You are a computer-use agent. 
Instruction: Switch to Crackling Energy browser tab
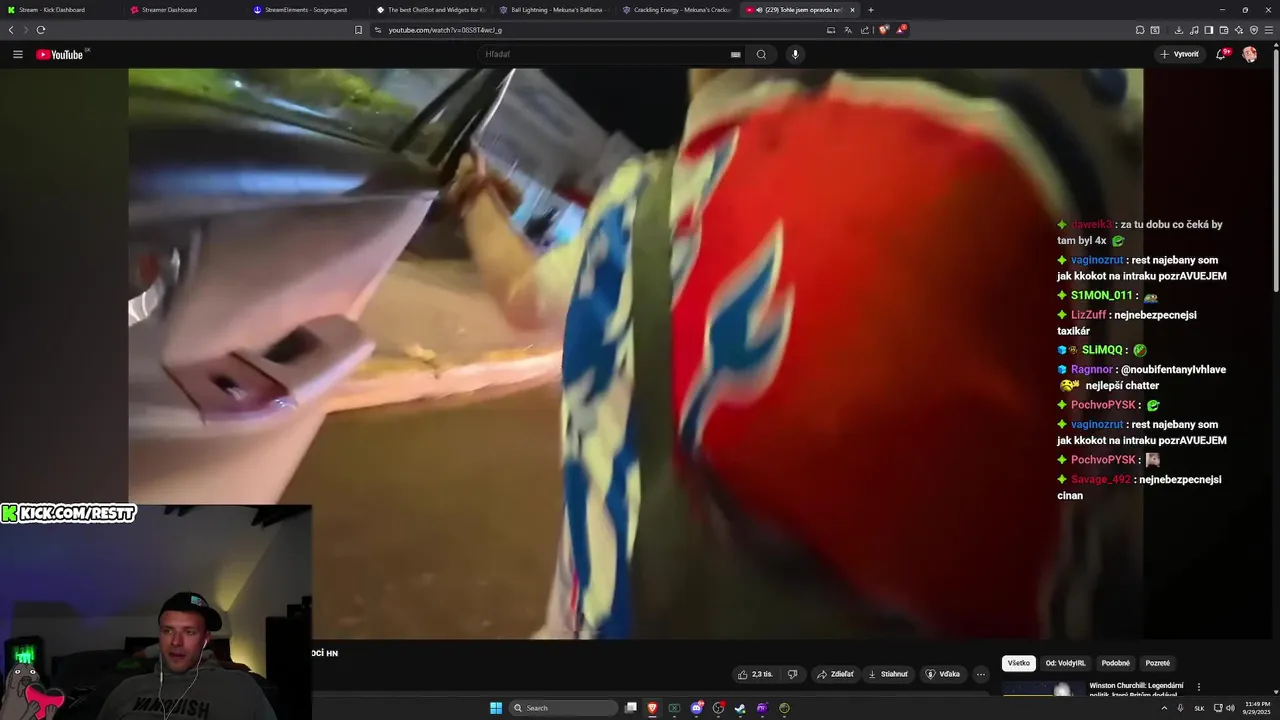point(678,10)
